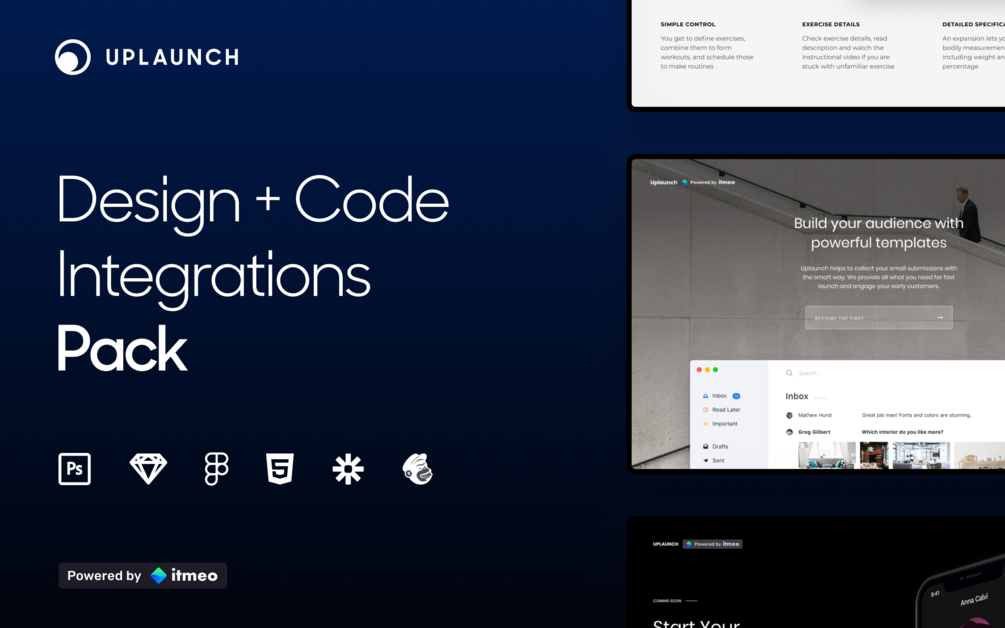The height and width of the screenshot is (628, 1005).
Task: Open third interior photo thumbnail
Action: 921,456
